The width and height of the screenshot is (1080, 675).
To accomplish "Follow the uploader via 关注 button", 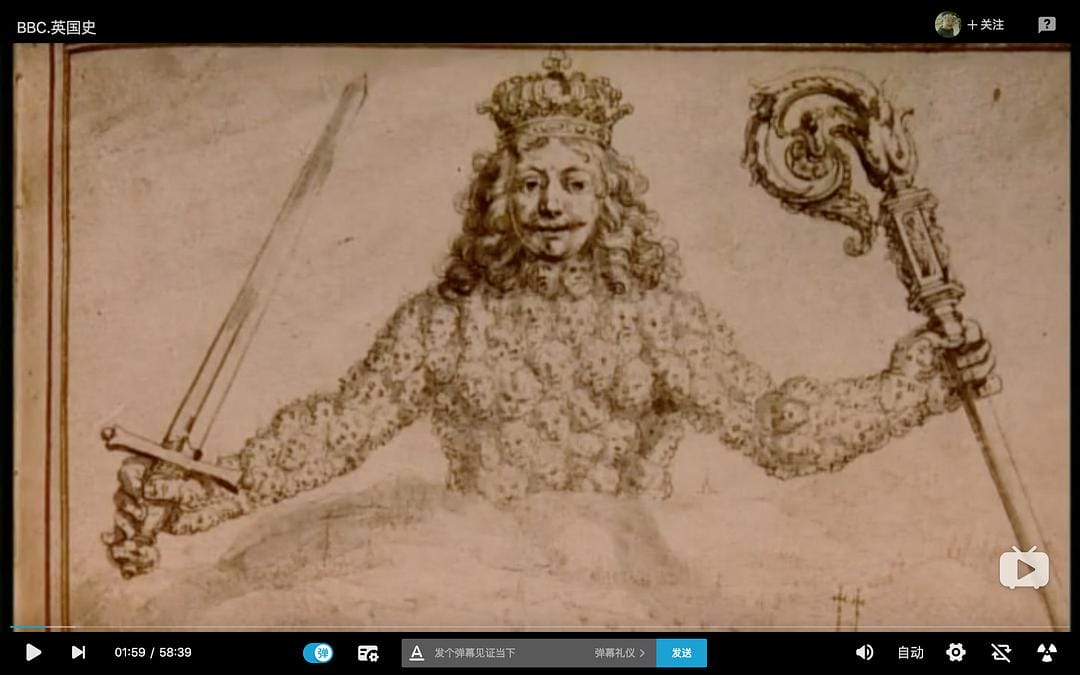I will [x=984, y=24].
